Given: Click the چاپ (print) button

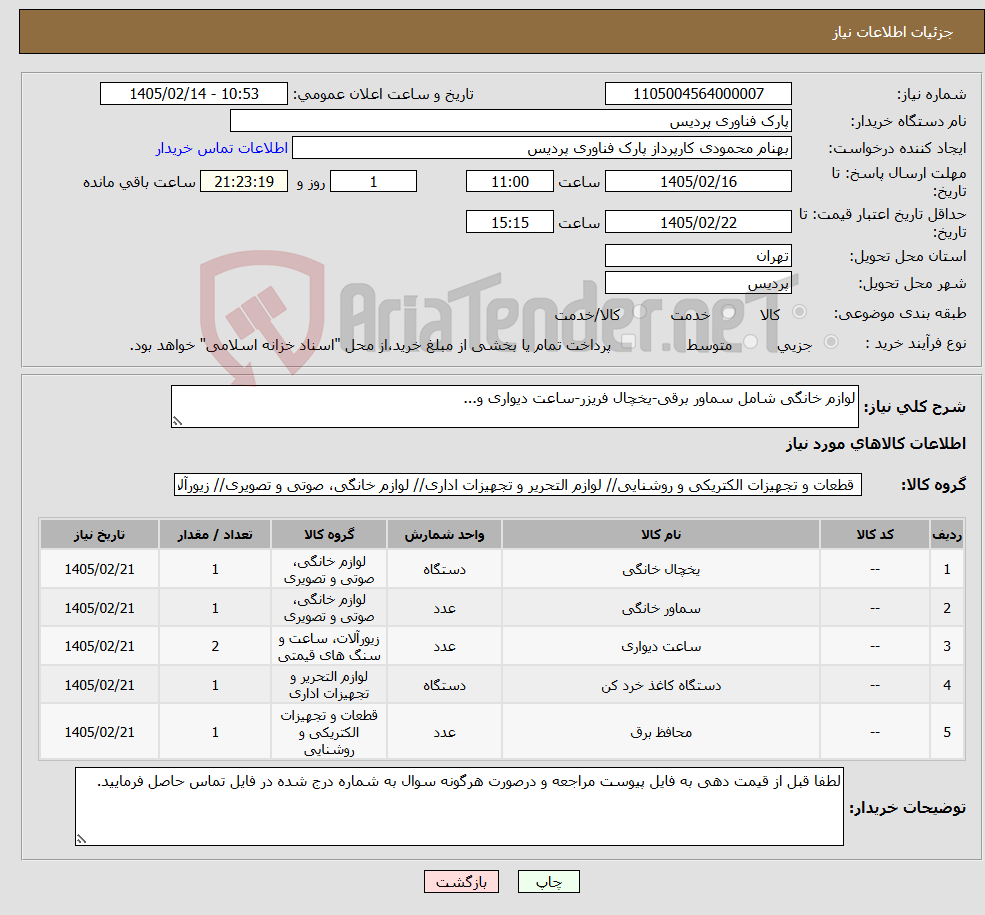Looking at the screenshot, I should pos(548,882).
